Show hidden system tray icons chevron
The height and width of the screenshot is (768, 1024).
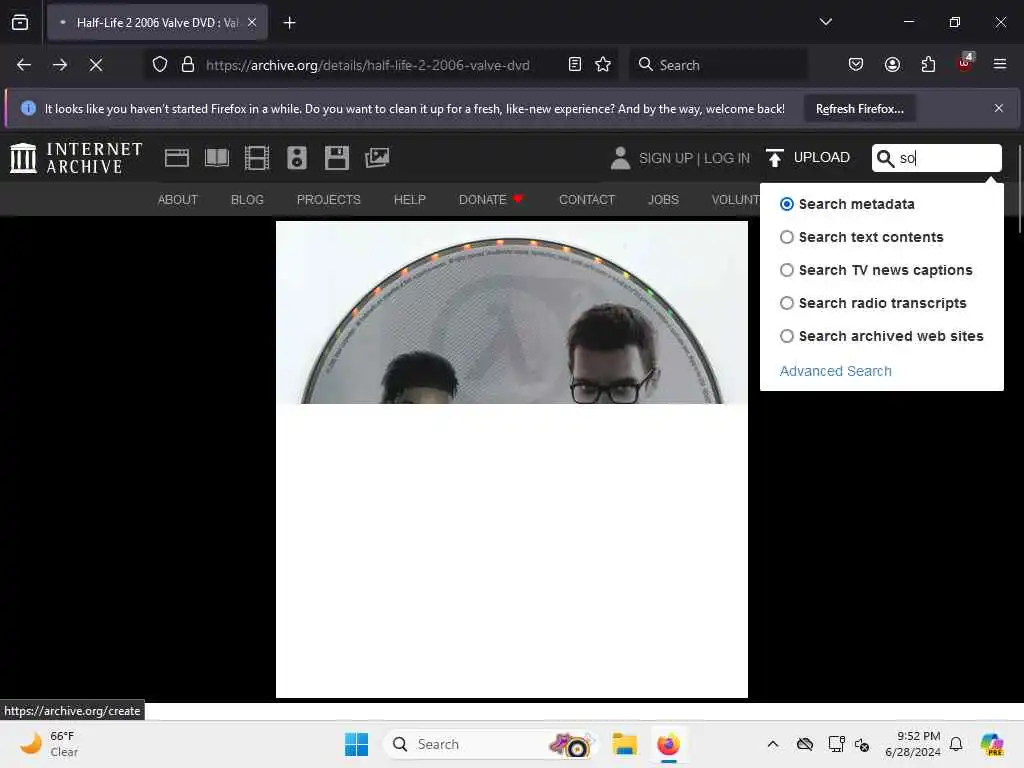773,744
